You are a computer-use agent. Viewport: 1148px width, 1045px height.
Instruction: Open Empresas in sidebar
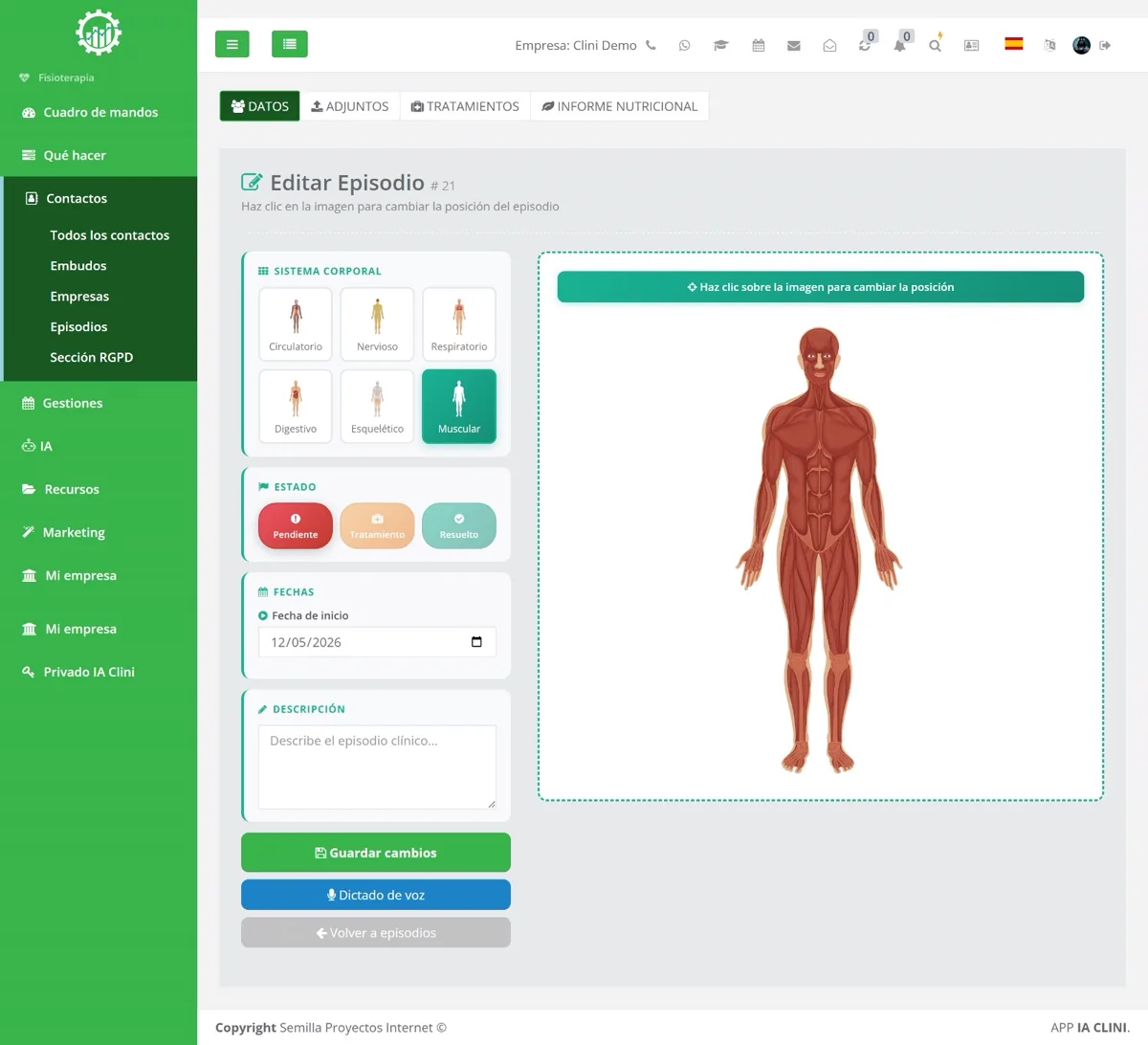click(x=79, y=297)
